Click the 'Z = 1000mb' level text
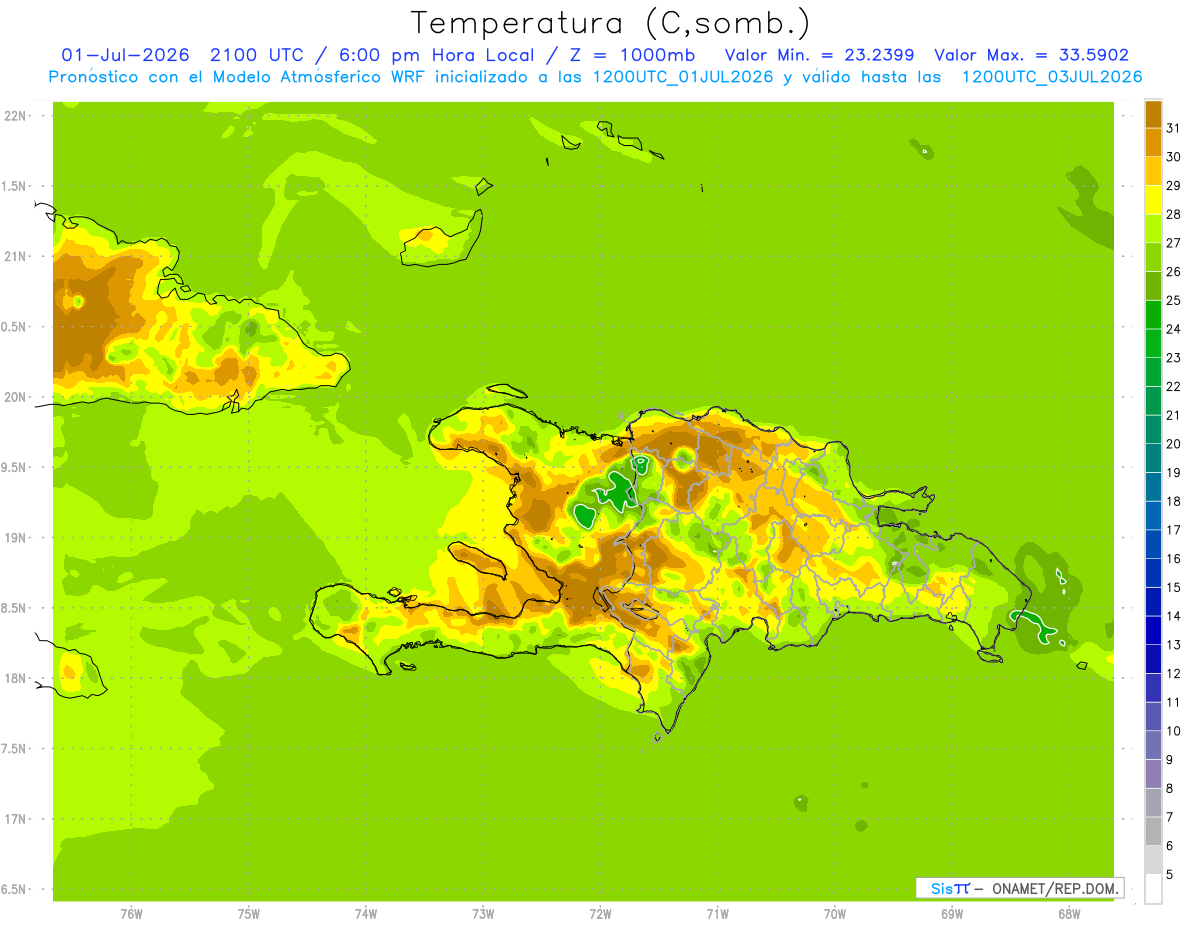Image resolution: width=1200 pixels, height=927 pixels. pyautogui.click(x=634, y=55)
